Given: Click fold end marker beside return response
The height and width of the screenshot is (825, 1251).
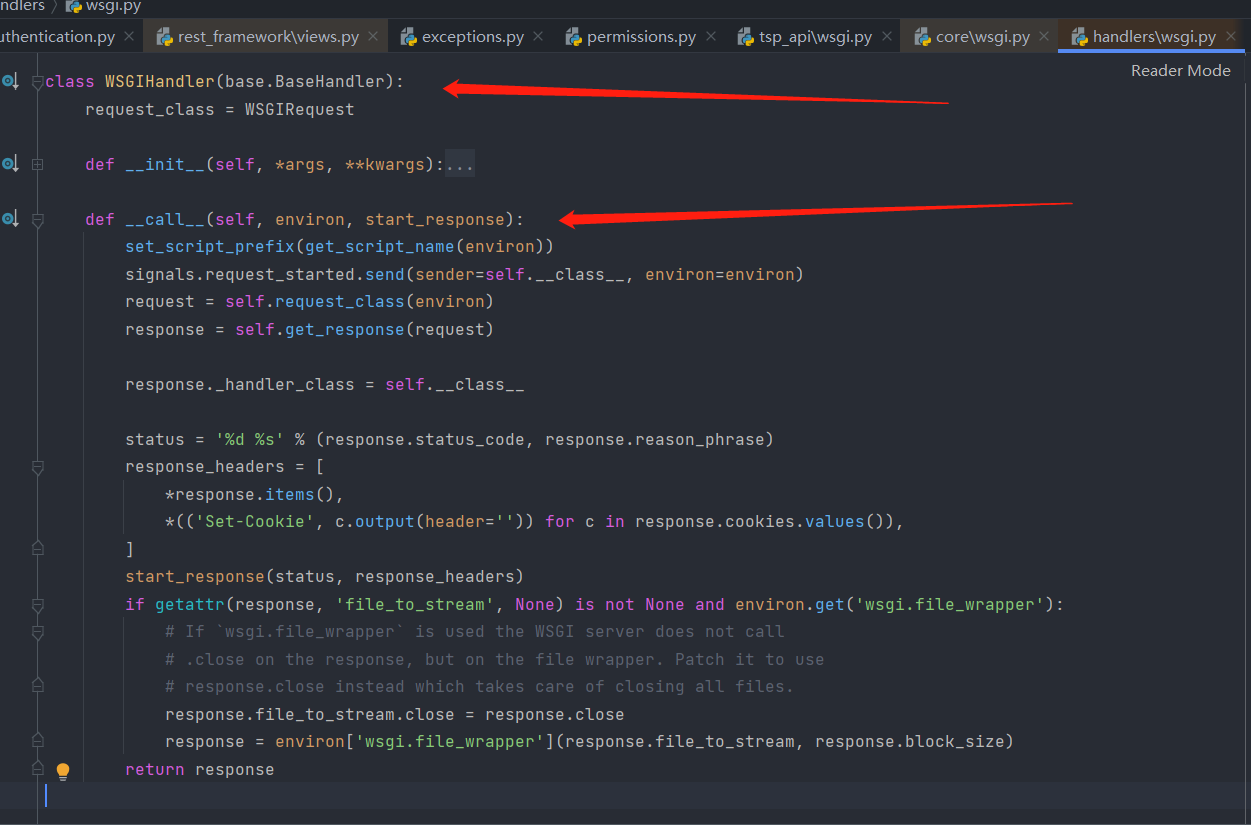Looking at the screenshot, I should 38,769.
